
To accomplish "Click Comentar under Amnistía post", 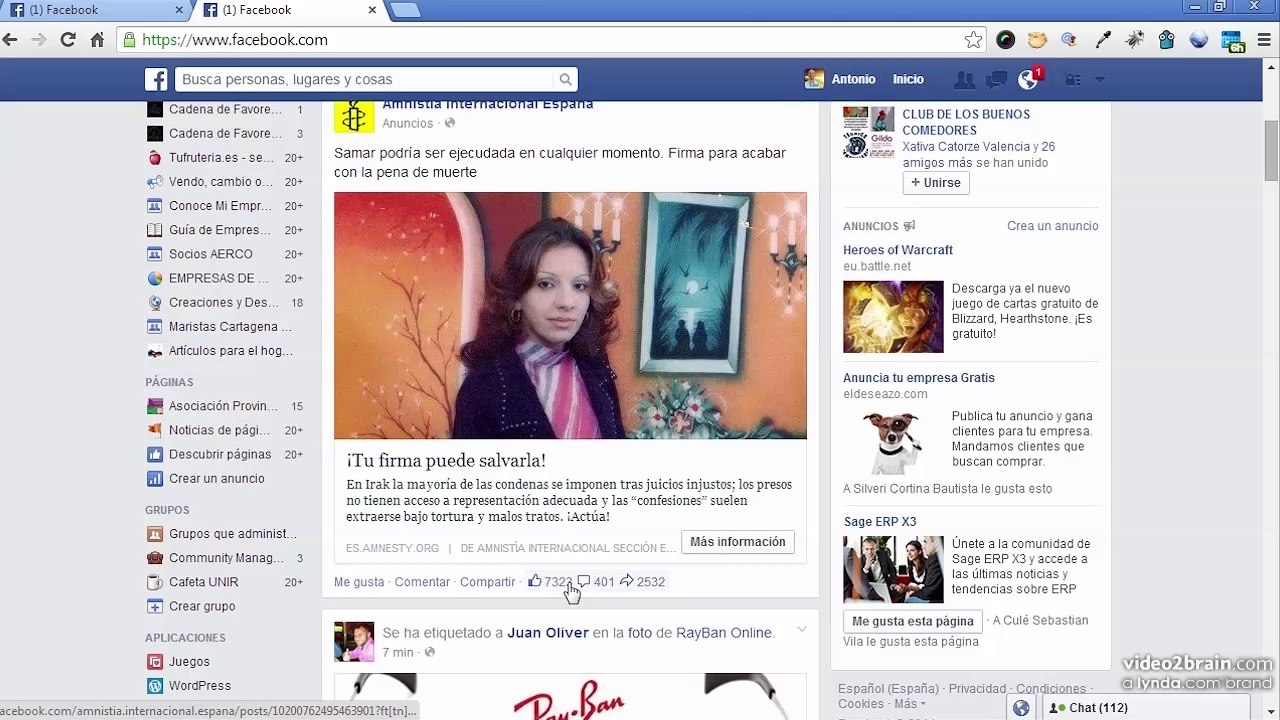I will [x=422, y=582].
